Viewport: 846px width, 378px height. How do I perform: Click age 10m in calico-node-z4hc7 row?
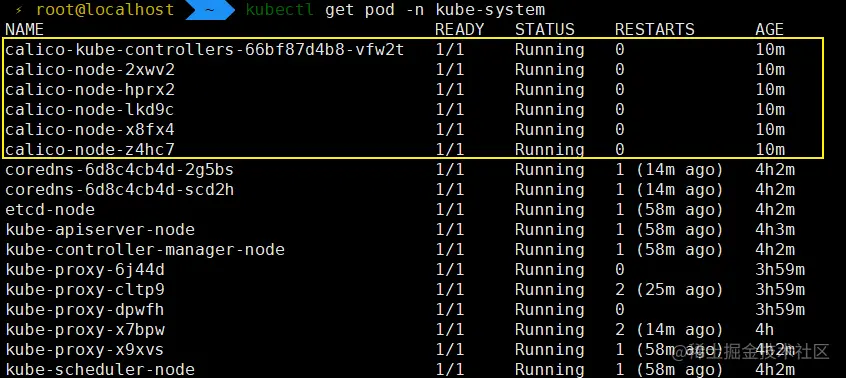point(770,149)
